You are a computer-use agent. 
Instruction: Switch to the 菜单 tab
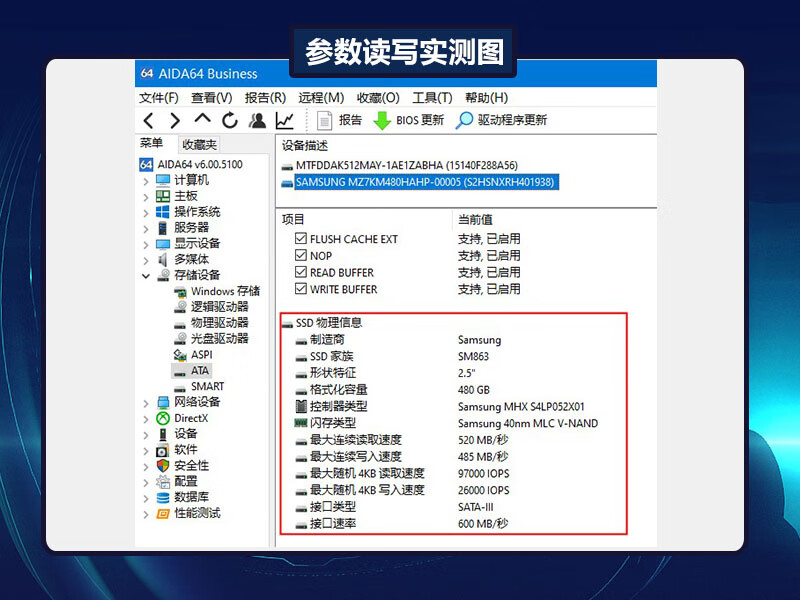click(152, 143)
